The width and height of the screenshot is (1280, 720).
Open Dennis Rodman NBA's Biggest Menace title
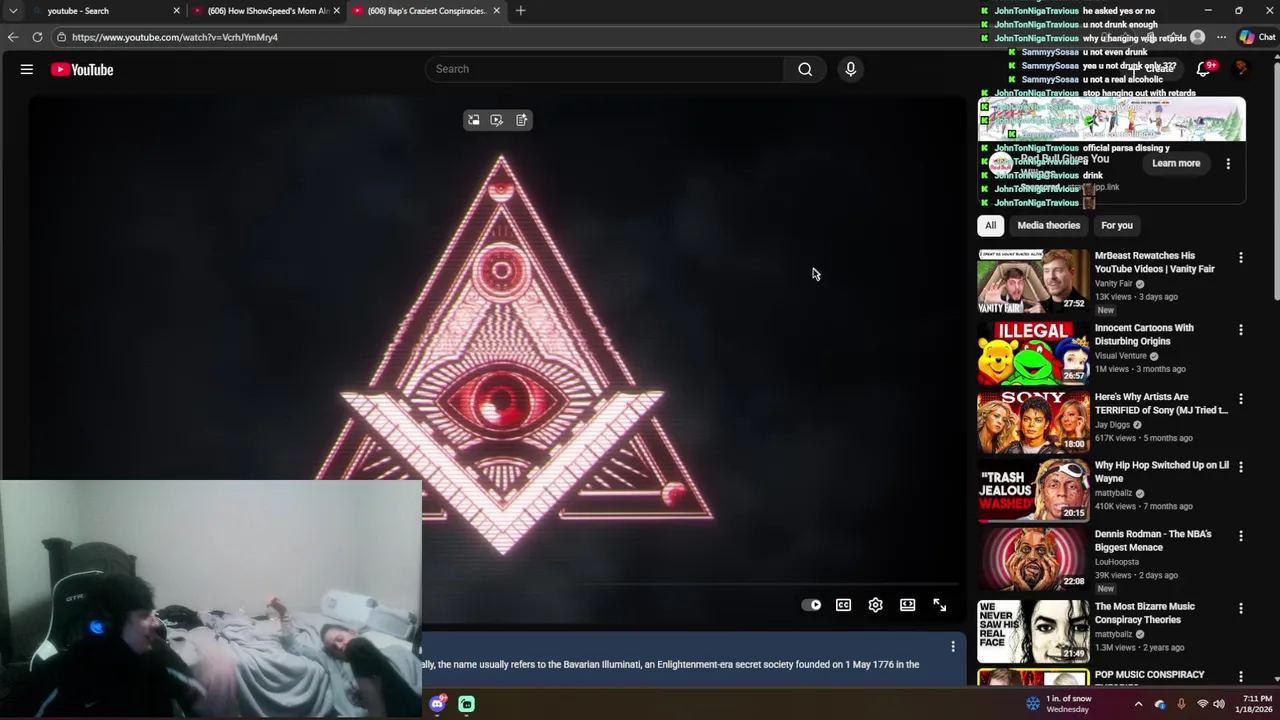click(1153, 540)
